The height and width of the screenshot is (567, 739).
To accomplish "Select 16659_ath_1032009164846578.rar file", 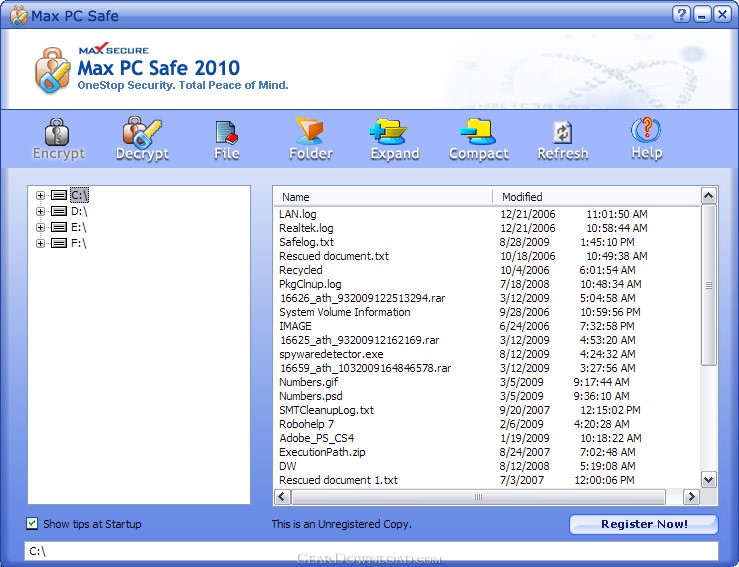I will [x=365, y=368].
